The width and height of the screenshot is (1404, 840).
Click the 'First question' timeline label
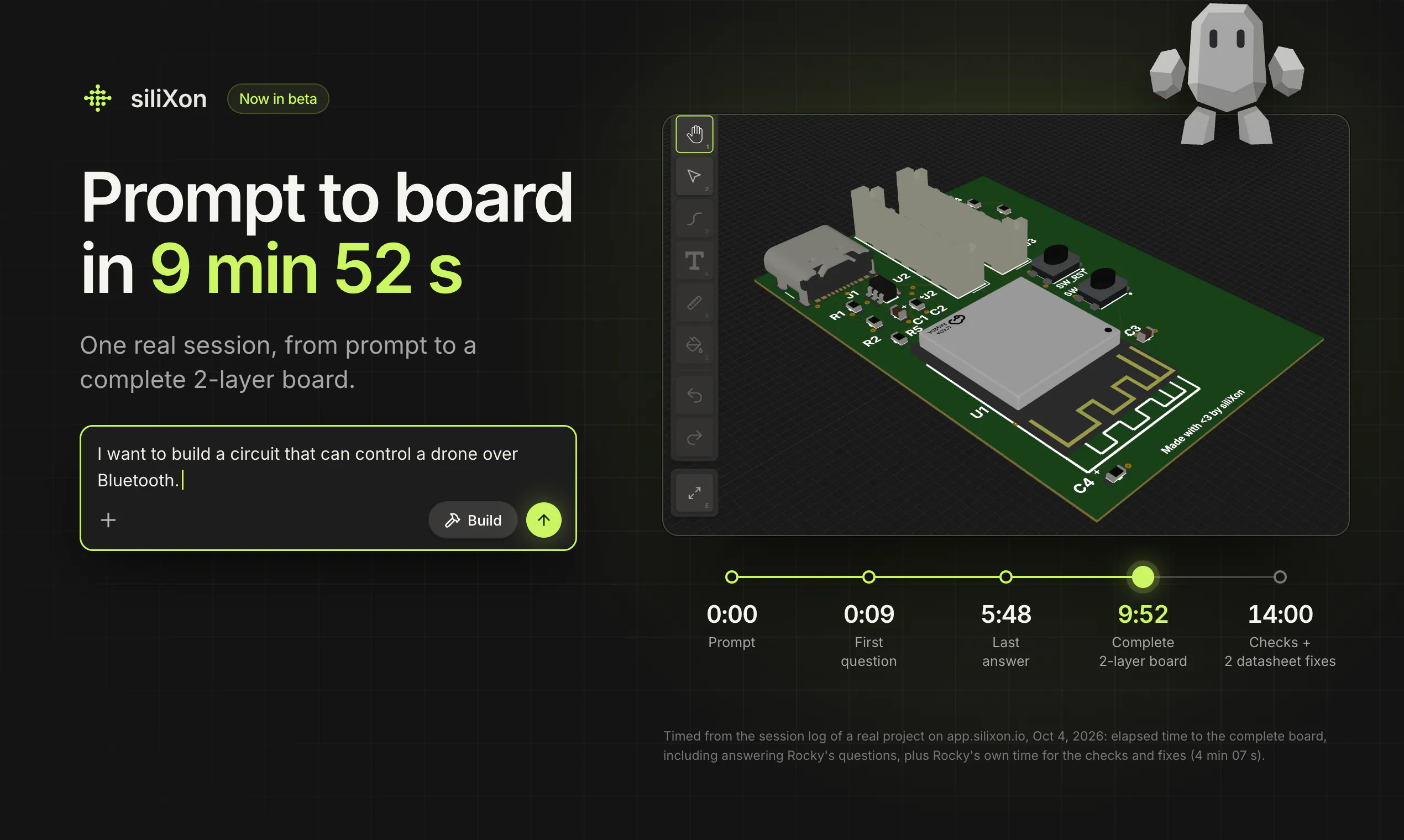pos(868,652)
